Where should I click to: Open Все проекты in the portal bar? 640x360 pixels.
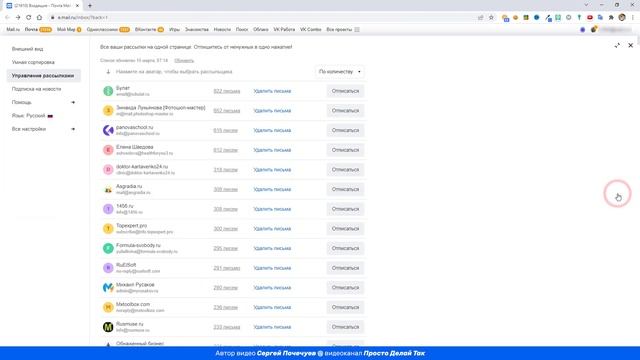coord(339,29)
